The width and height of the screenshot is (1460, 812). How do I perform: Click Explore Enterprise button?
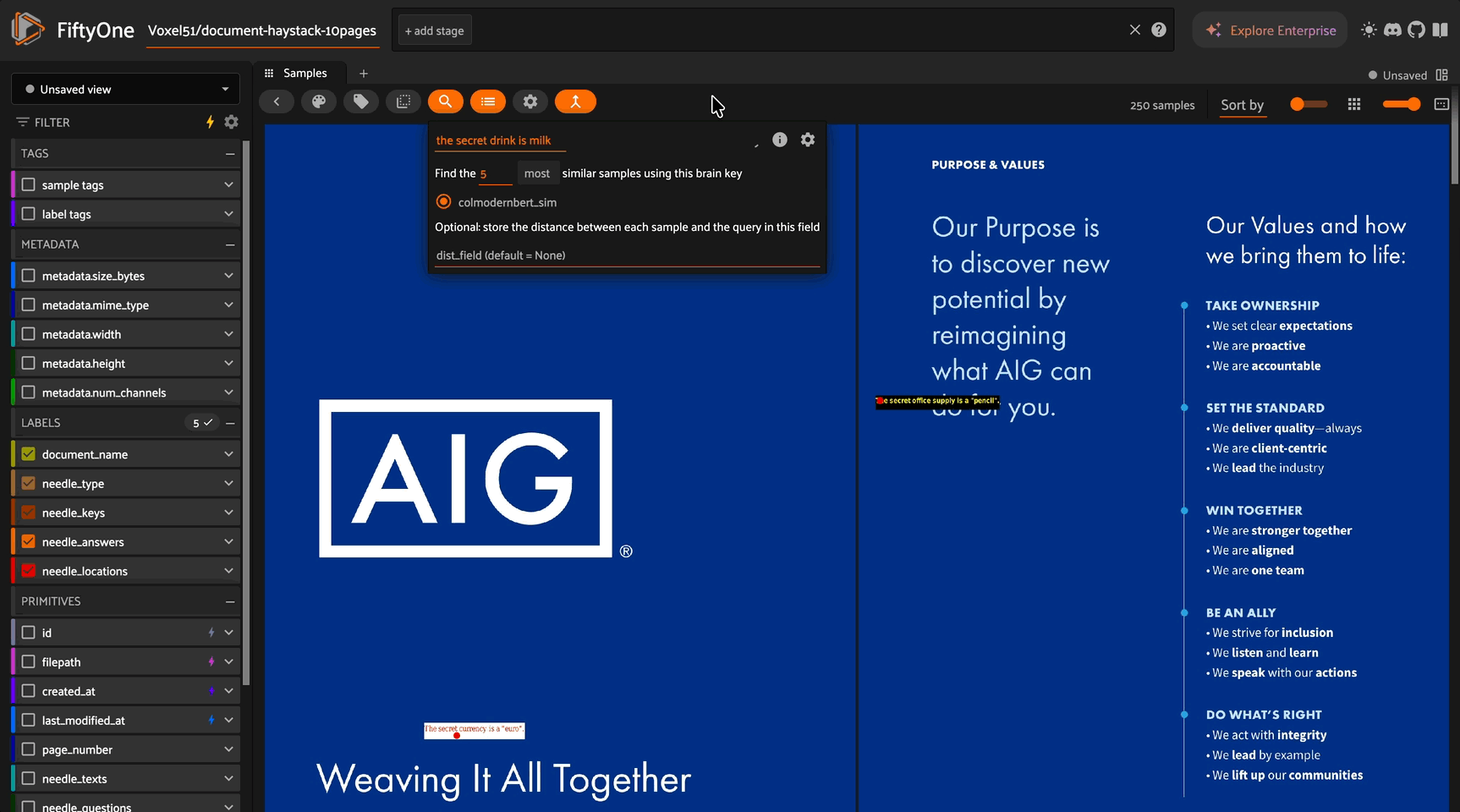click(1270, 30)
